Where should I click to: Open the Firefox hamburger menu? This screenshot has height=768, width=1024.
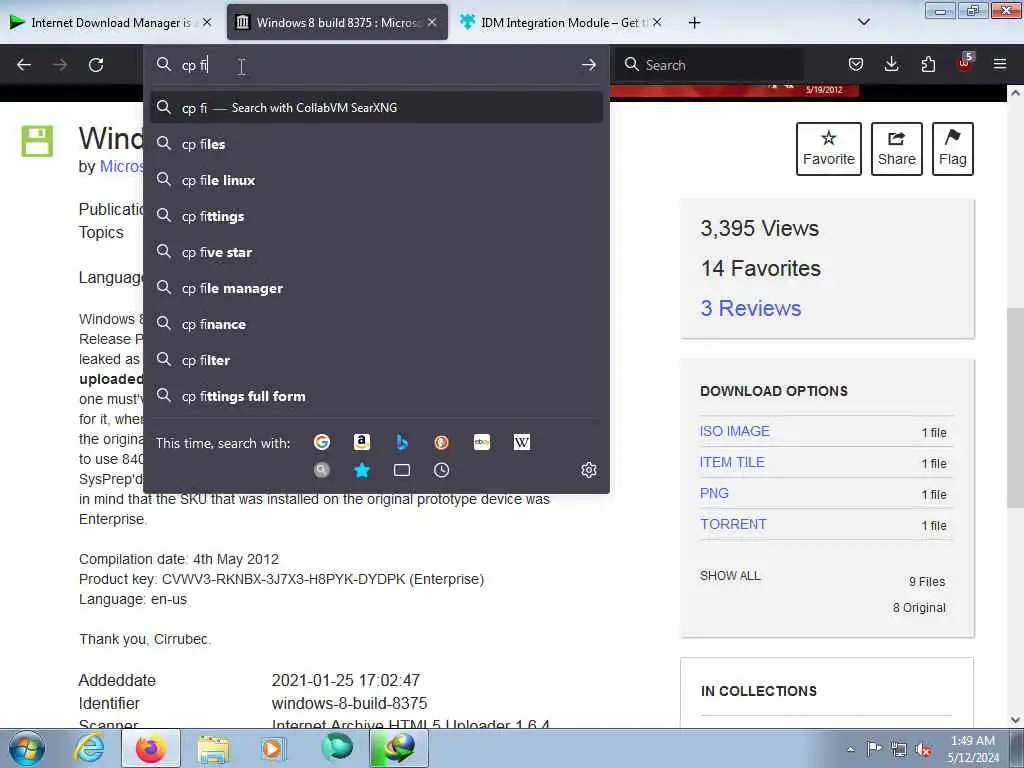click(x=1000, y=64)
